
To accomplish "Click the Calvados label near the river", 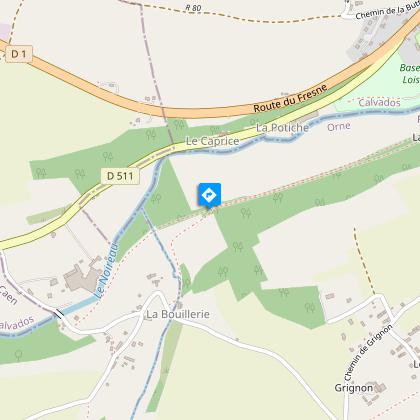I will tap(379, 102).
